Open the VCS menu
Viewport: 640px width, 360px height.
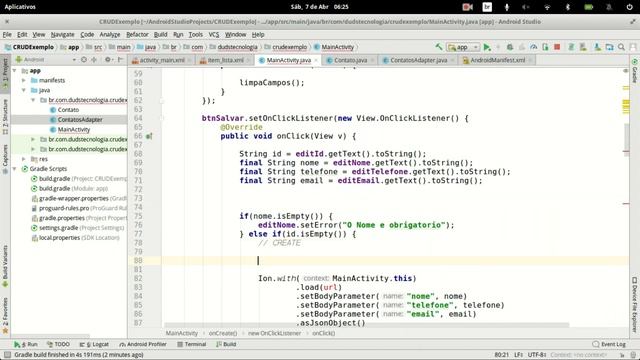click(213, 34)
